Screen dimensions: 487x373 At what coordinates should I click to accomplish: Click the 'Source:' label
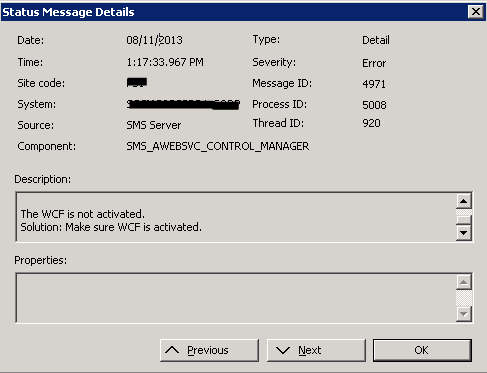(x=36, y=125)
